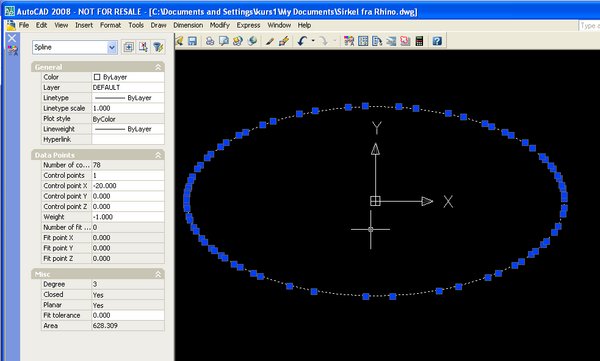Click the pencil icon in the toolbar

point(270,41)
